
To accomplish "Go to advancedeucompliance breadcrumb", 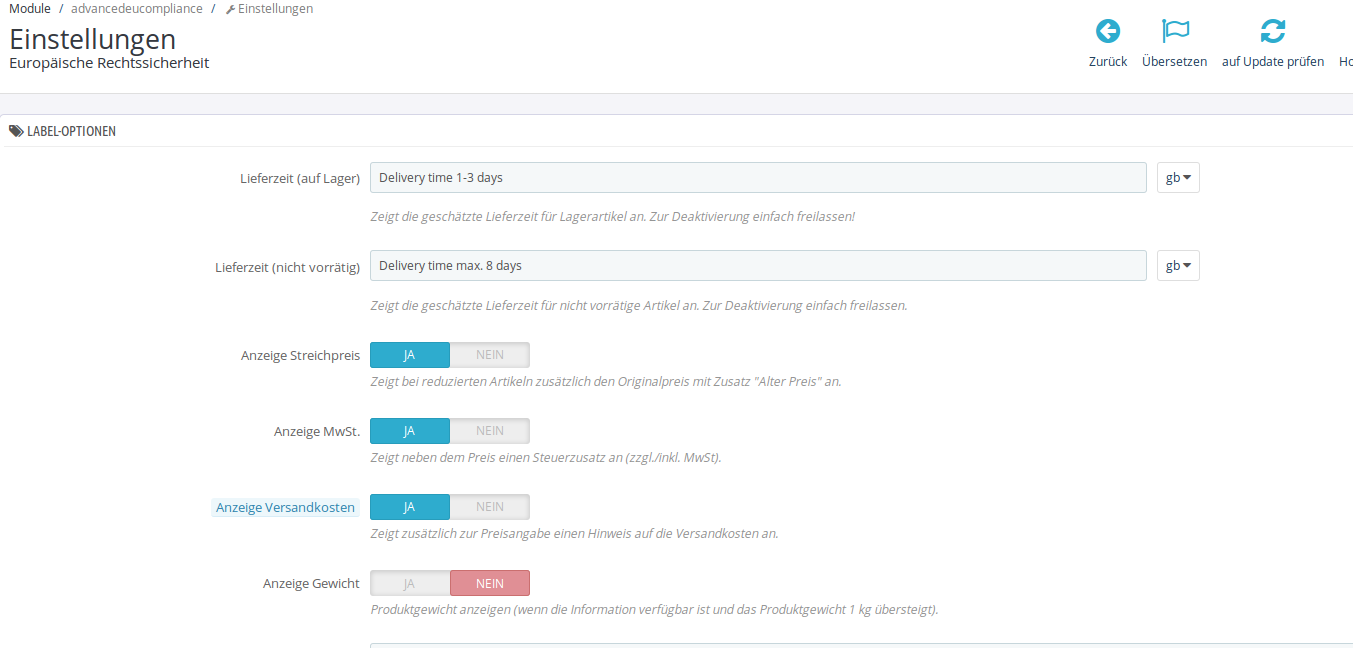I will (x=137, y=9).
